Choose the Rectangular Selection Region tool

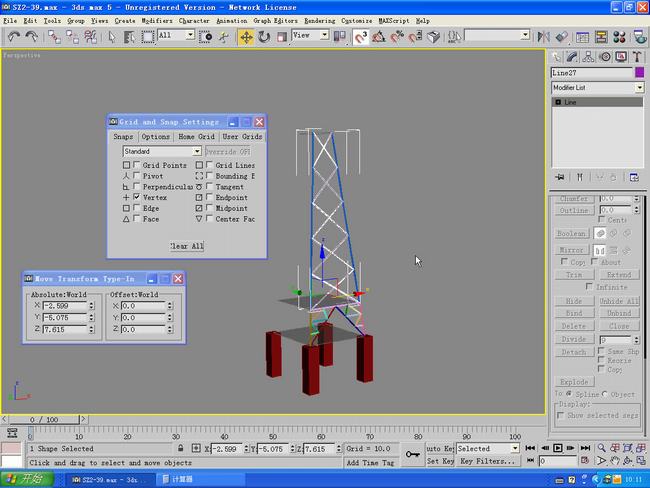148,37
